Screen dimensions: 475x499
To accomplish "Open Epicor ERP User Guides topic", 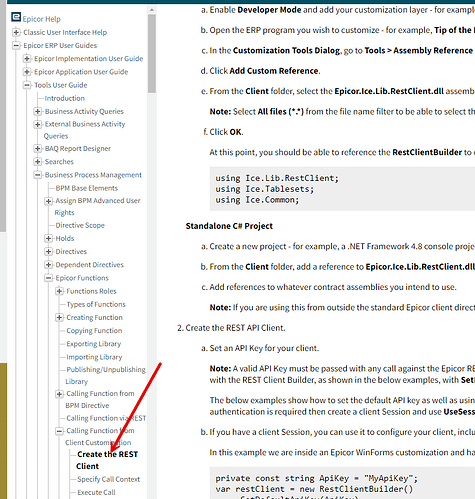I will click(60, 45).
